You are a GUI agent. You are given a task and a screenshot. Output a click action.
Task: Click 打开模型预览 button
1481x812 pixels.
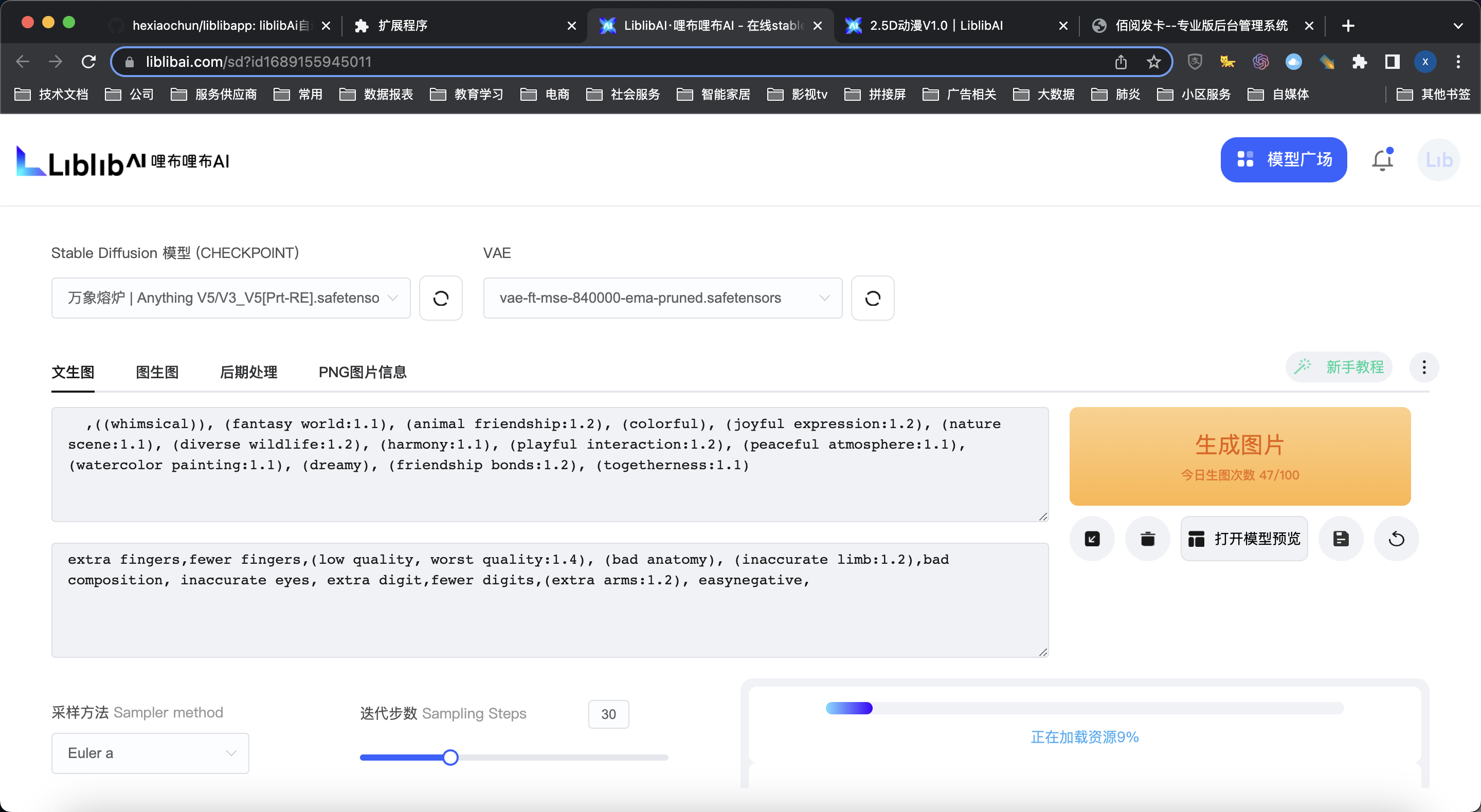tap(1244, 539)
